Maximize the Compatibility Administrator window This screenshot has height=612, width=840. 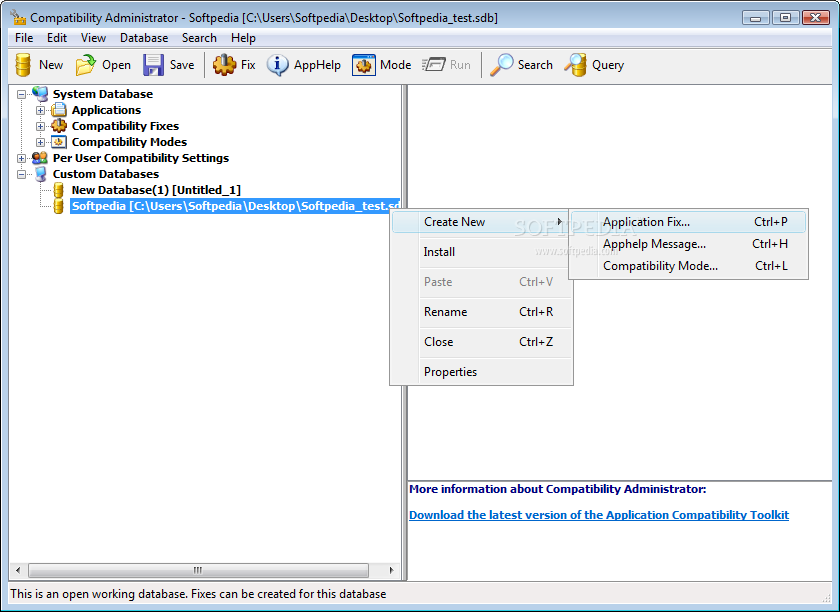(785, 18)
